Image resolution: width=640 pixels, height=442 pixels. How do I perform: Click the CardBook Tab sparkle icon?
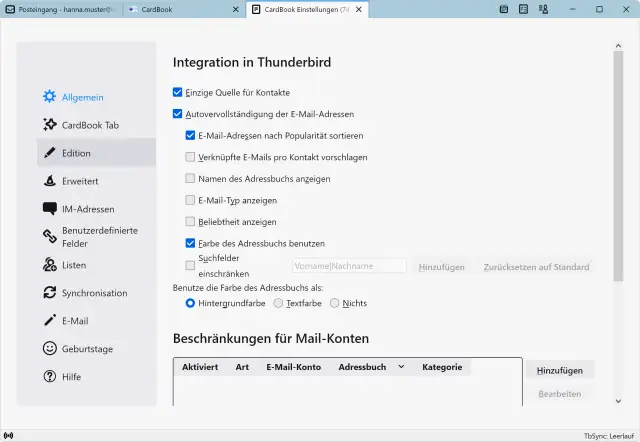[x=49, y=124]
